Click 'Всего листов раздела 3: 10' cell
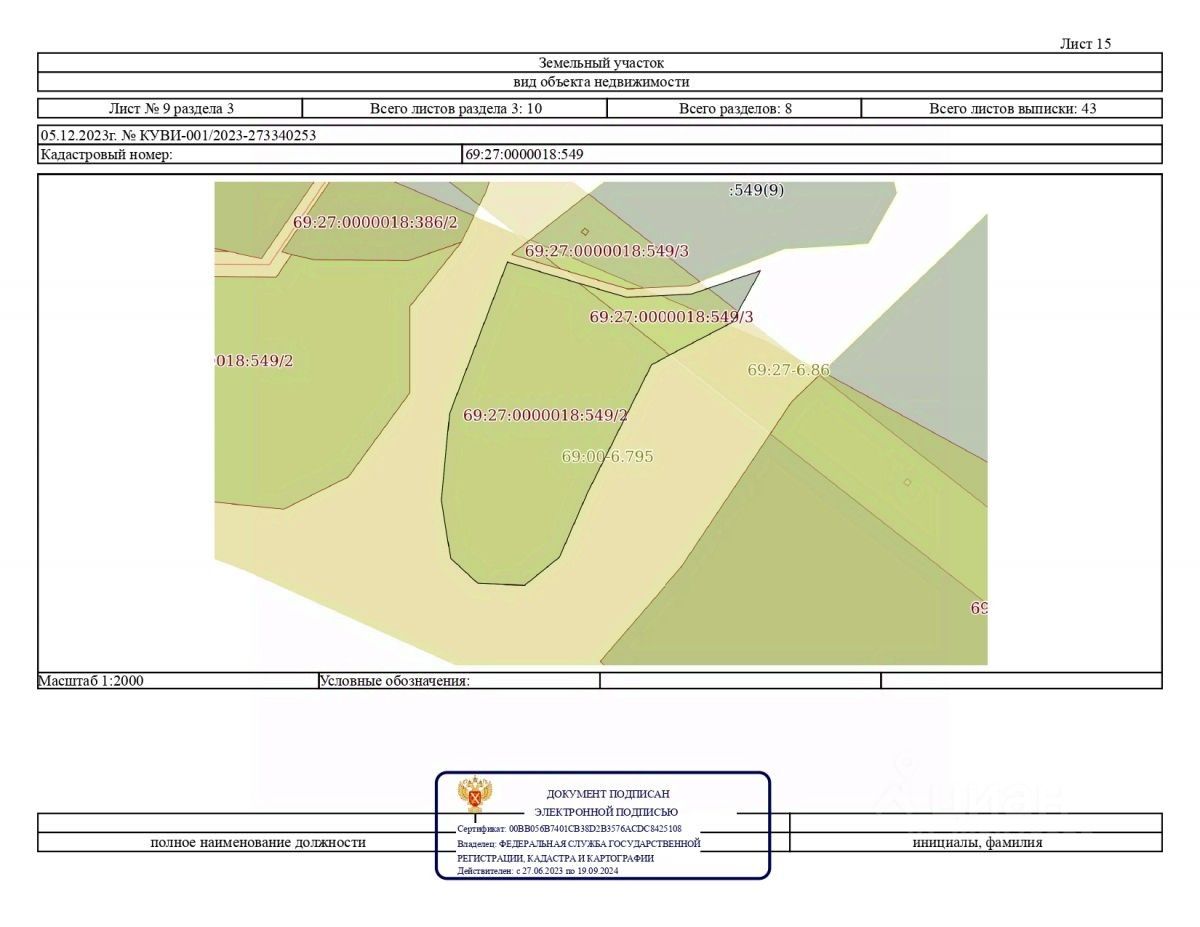This screenshot has height=927, width=1200. (456, 109)
